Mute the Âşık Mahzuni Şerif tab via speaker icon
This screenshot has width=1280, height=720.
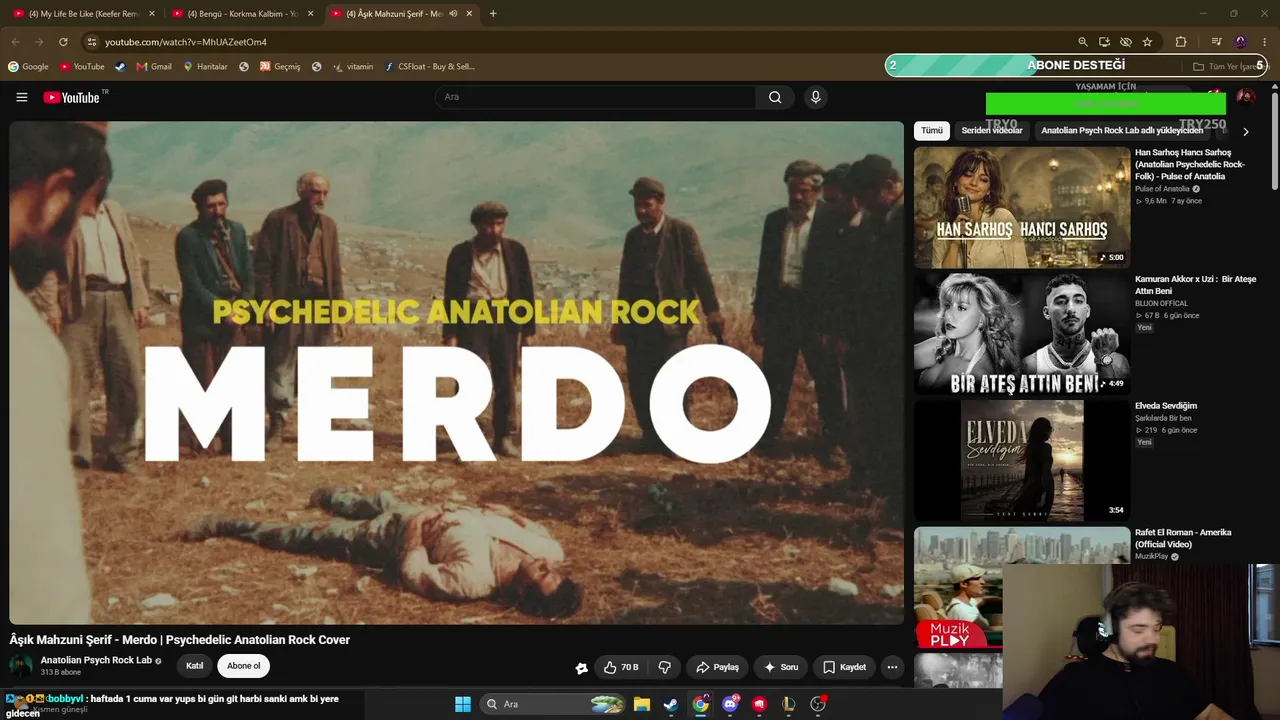pos(453,14)
